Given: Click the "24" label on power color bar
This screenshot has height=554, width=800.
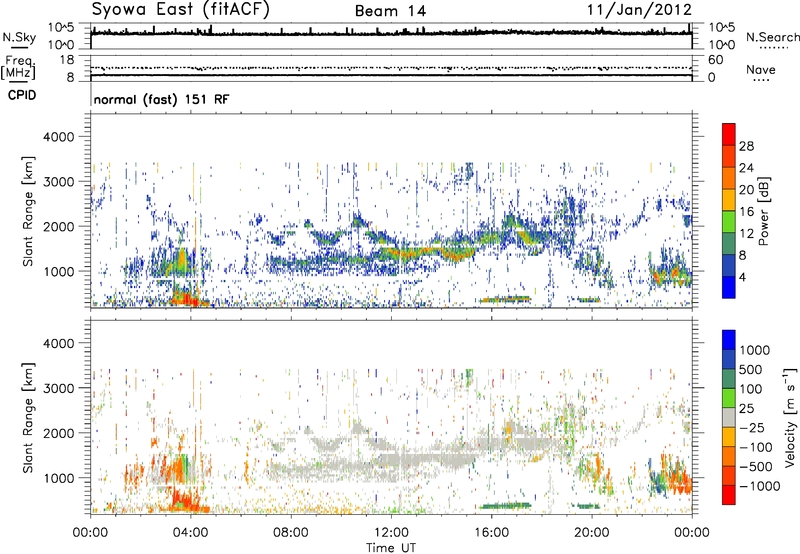Looking at the screenshot, I should pyautogui.click(x=746, y=168).
